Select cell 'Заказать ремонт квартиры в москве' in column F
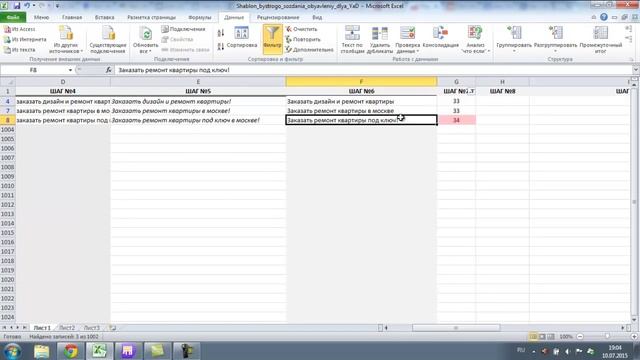The image size is (640, 360). (x=361, y=111)
